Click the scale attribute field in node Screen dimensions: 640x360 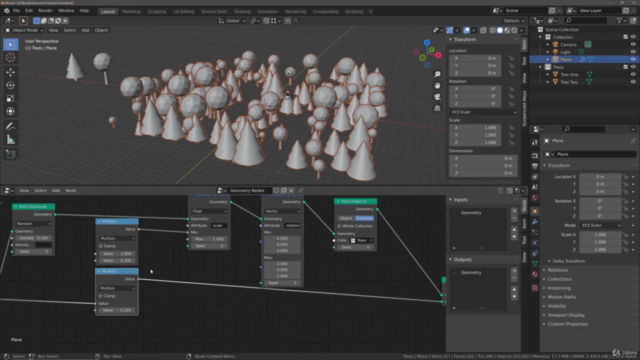point(220,226)
